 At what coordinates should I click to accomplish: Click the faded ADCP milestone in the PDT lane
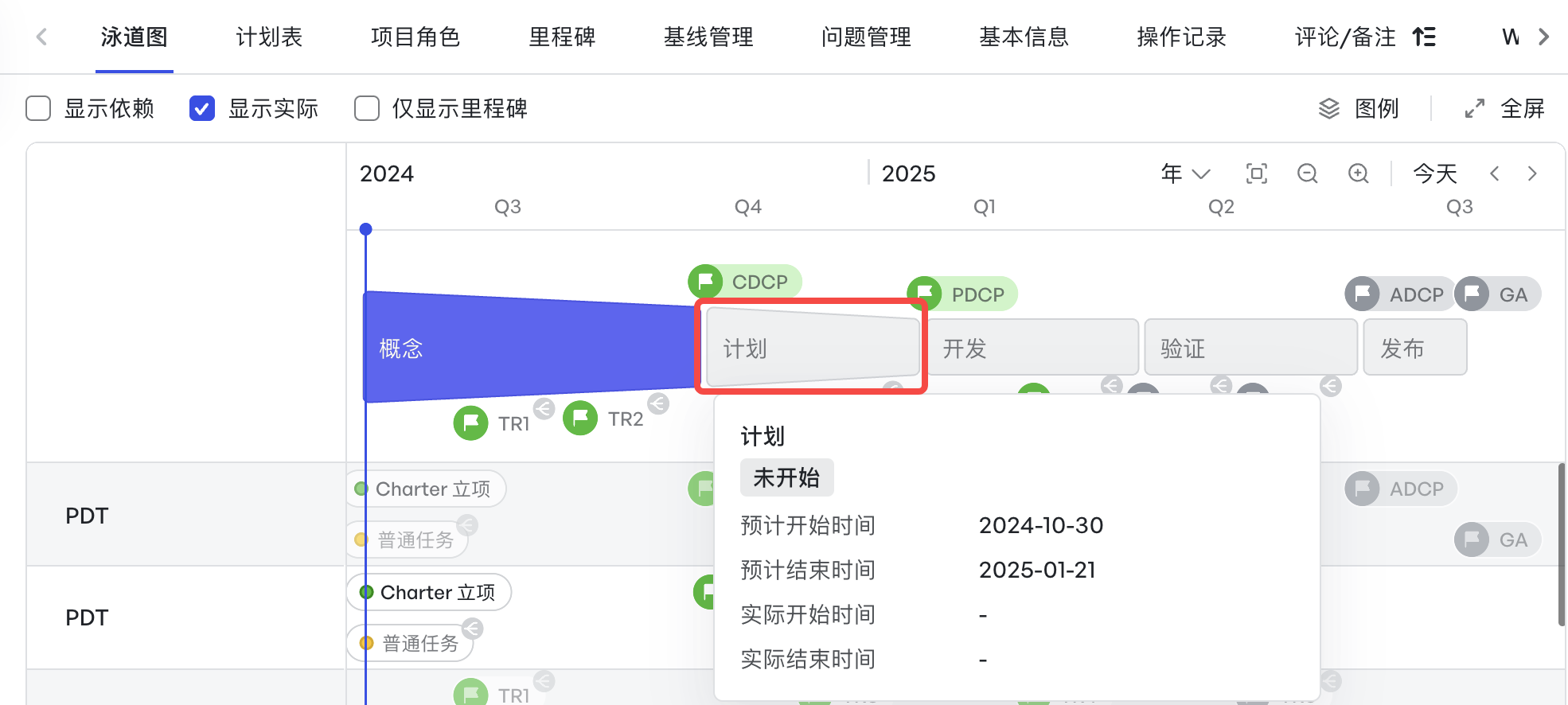point(1400,489)
